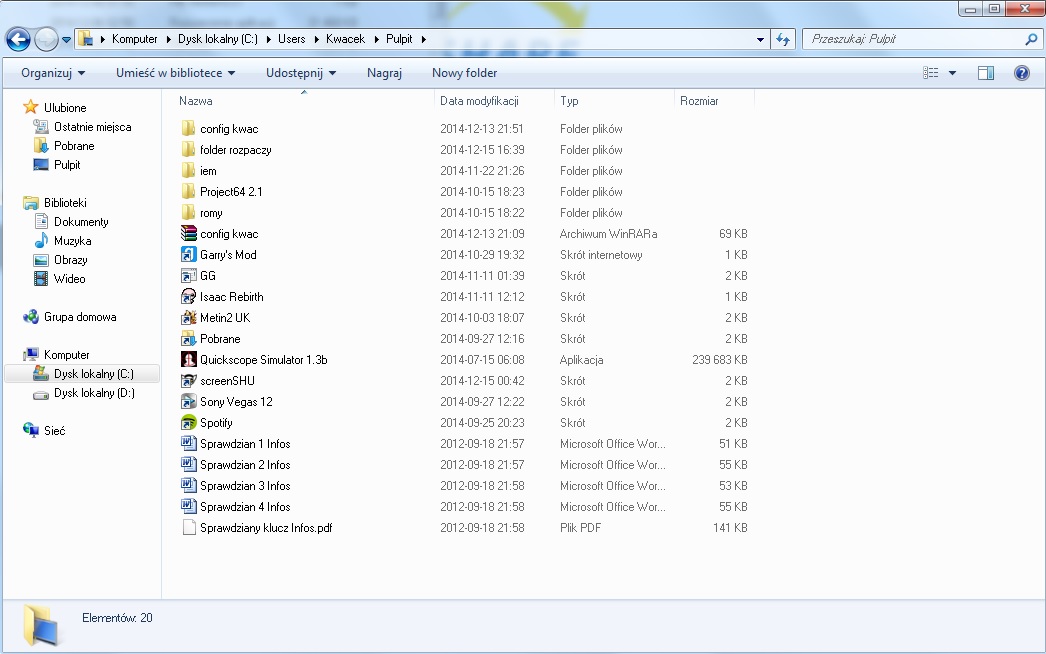
Task: Select Dysk lokalny (D:) in sidebar
Action: coord(94,393)
